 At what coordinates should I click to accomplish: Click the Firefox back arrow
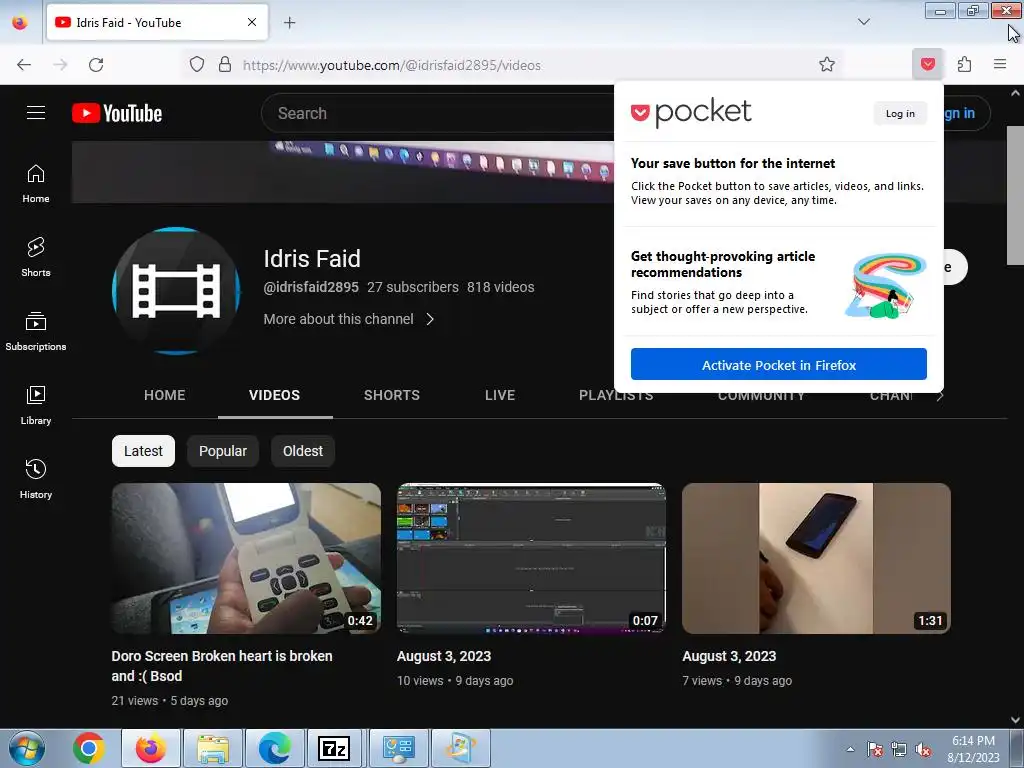click(x=24, y=65)
